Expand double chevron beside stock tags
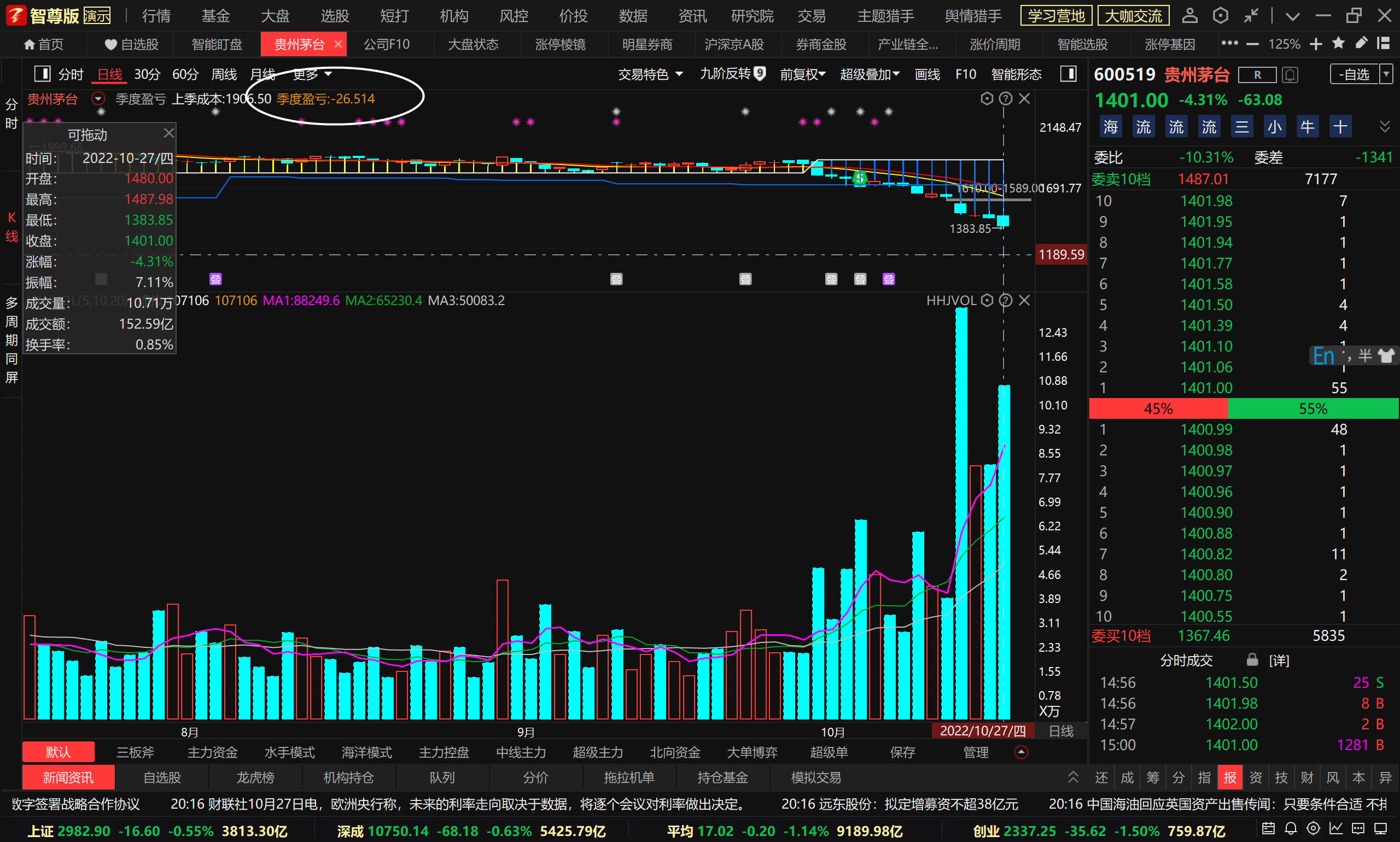The height and width of the screenshot is (842, 1400). tap(1385, 126)
